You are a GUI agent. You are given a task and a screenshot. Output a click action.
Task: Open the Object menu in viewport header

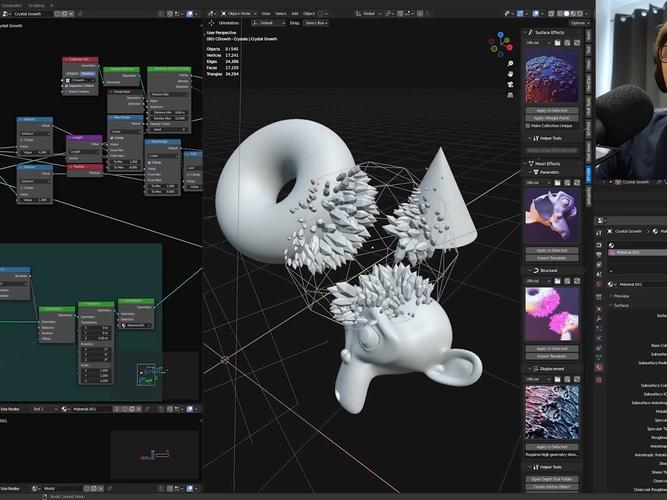coord(309,14)
